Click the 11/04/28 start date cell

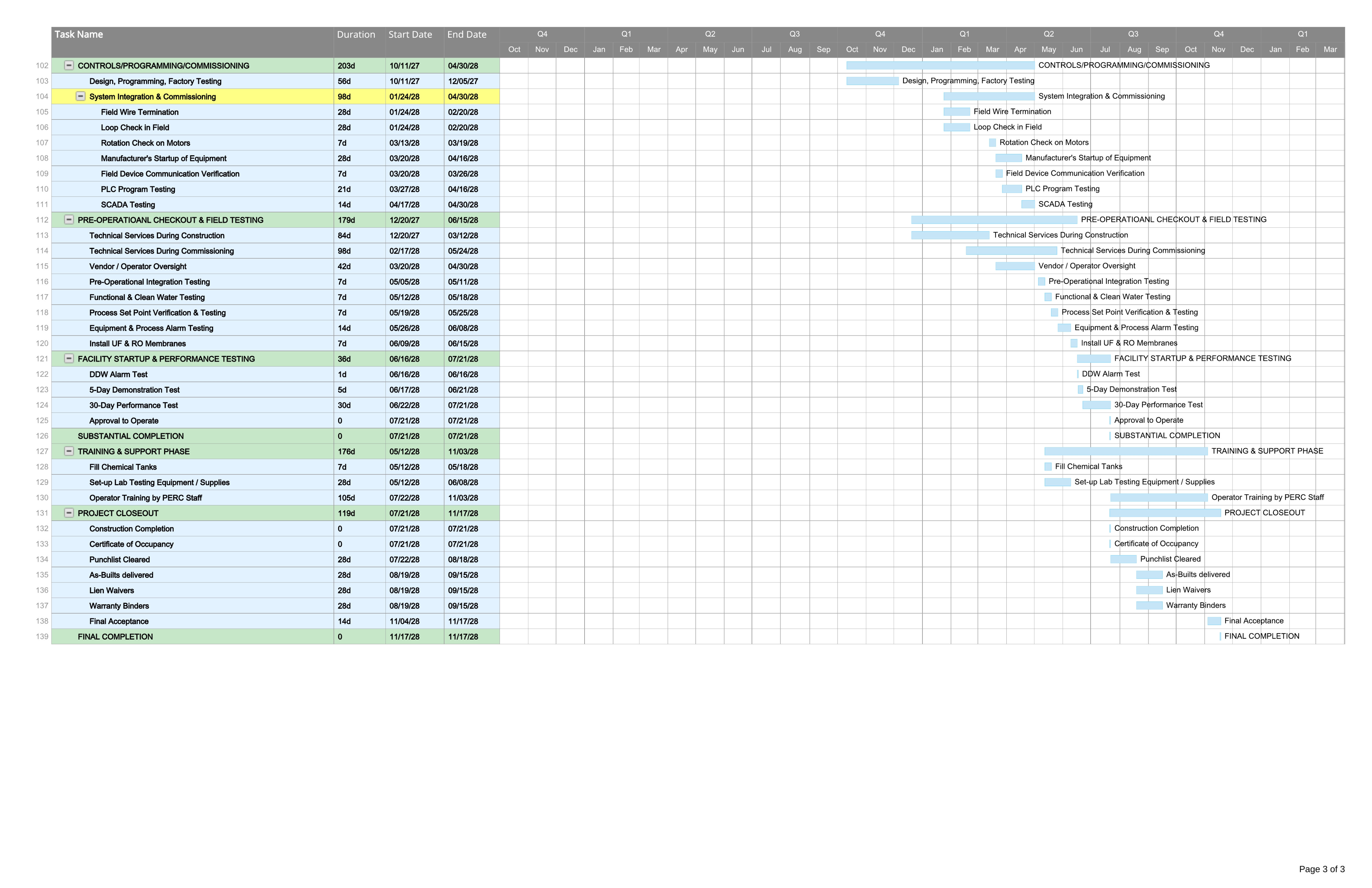414,621
